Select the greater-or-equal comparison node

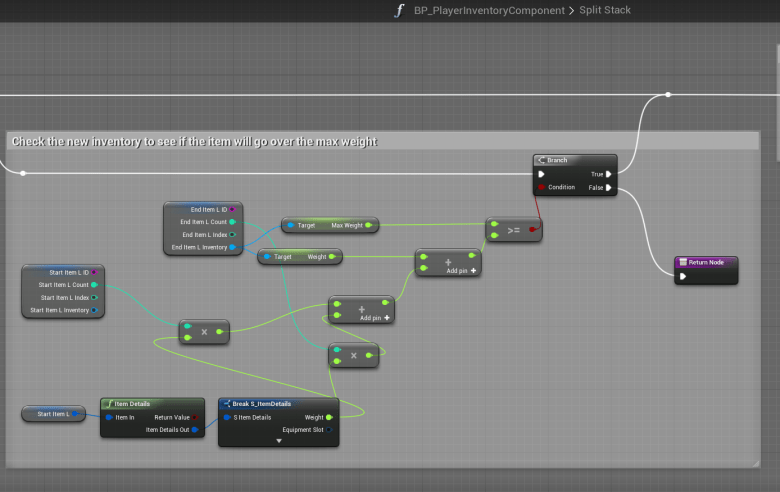pos(513,230)
